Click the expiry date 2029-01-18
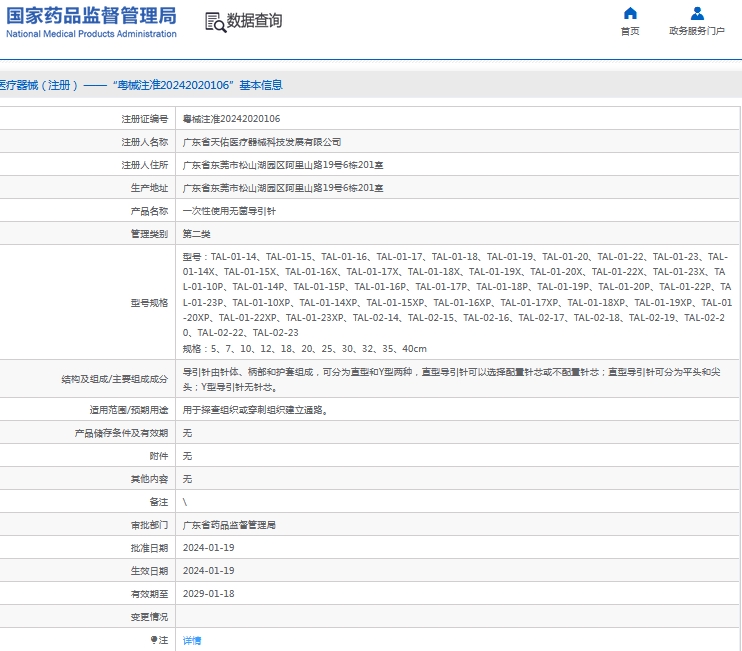The height and width of the screenshot is (651, 742). [209, 594]
